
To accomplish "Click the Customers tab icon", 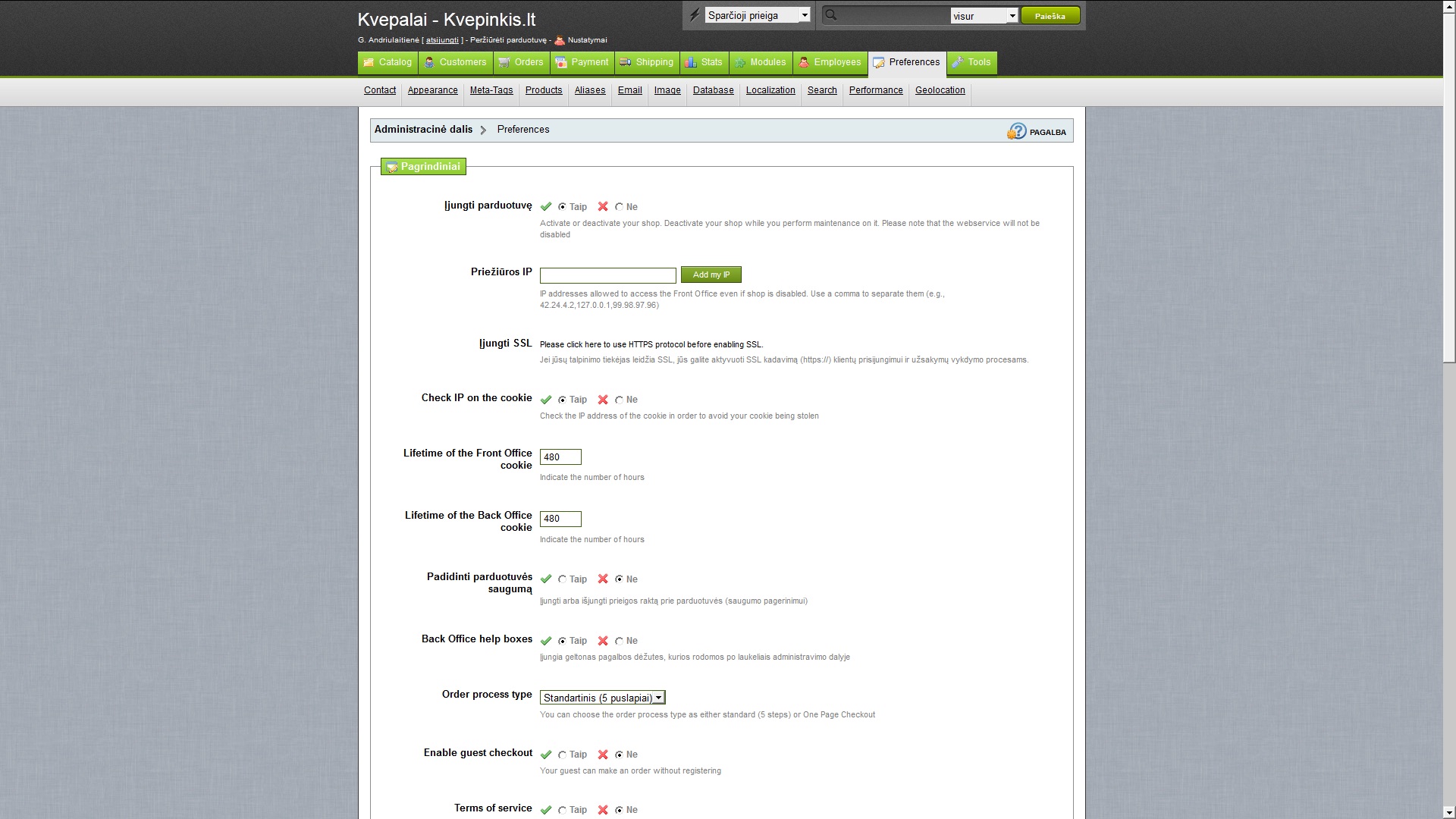I will tap(429, 62).
